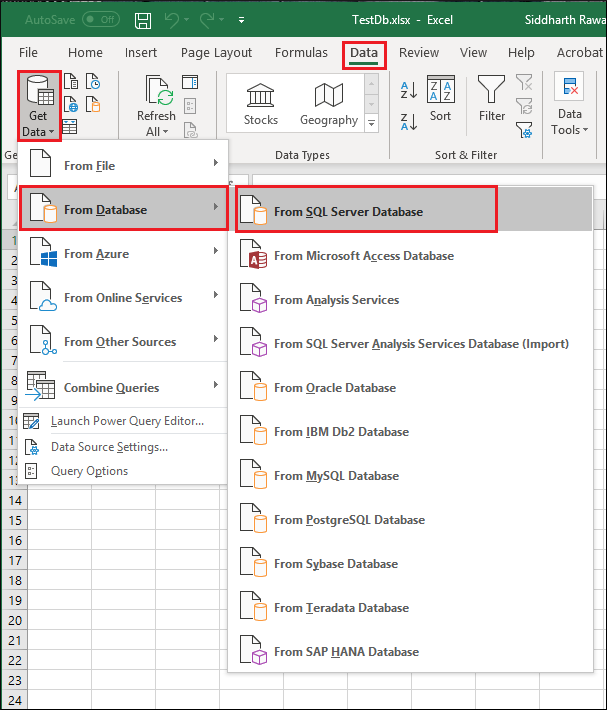Sort A to Z ascending
Image resolution: width=607 pixels, height=710 pixels.
click(x=409, y=90)
